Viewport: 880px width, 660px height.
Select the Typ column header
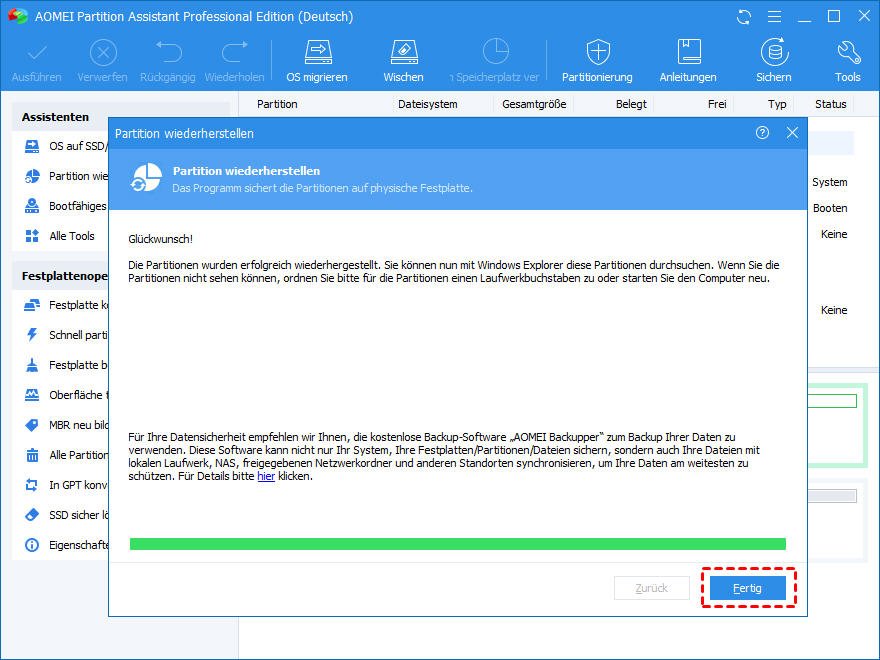tap(777, 104)
